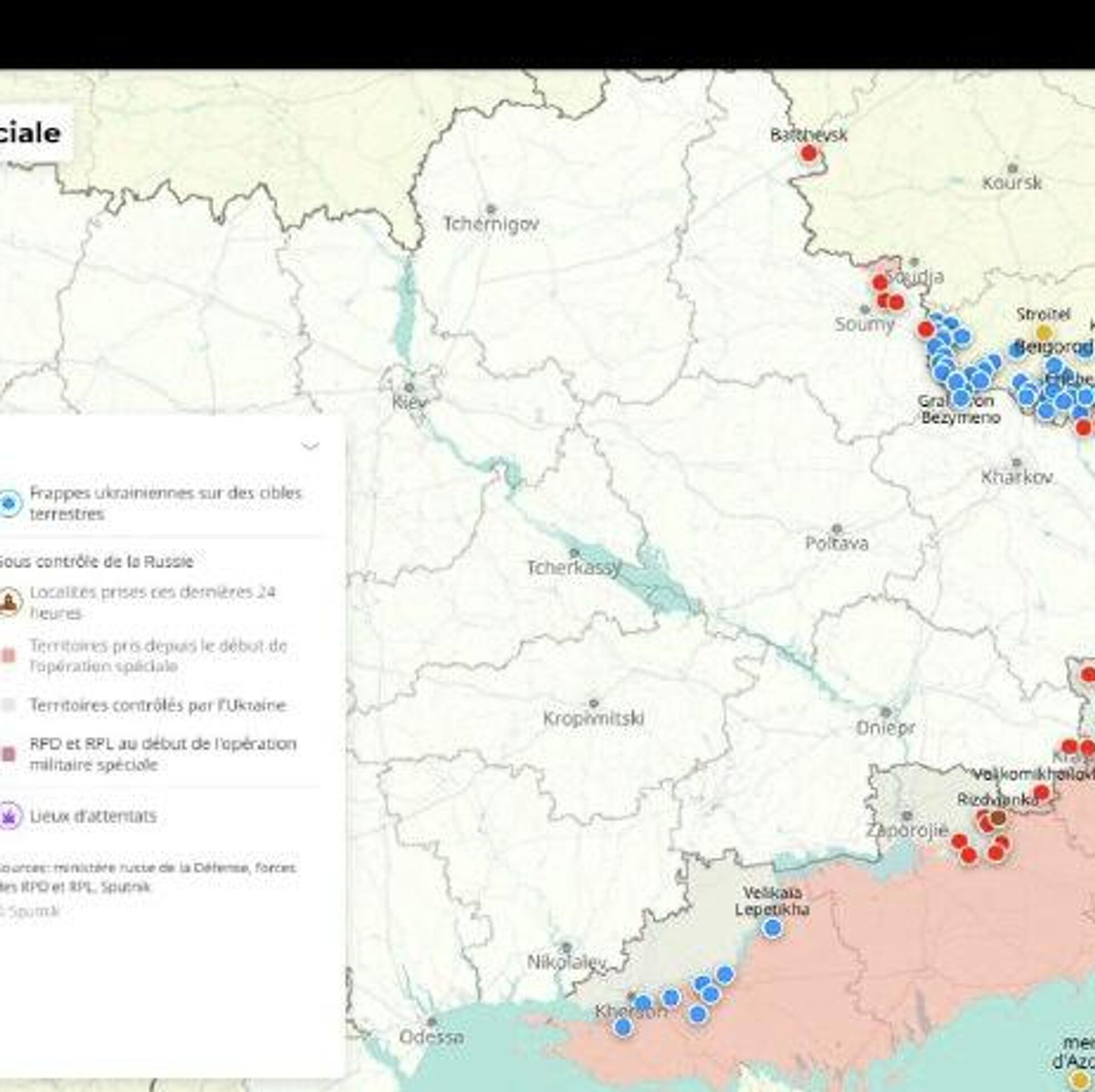Collapse the map legend panel chevron
The width and height of the screenshot is (1095, 1092).
[310, 445]
